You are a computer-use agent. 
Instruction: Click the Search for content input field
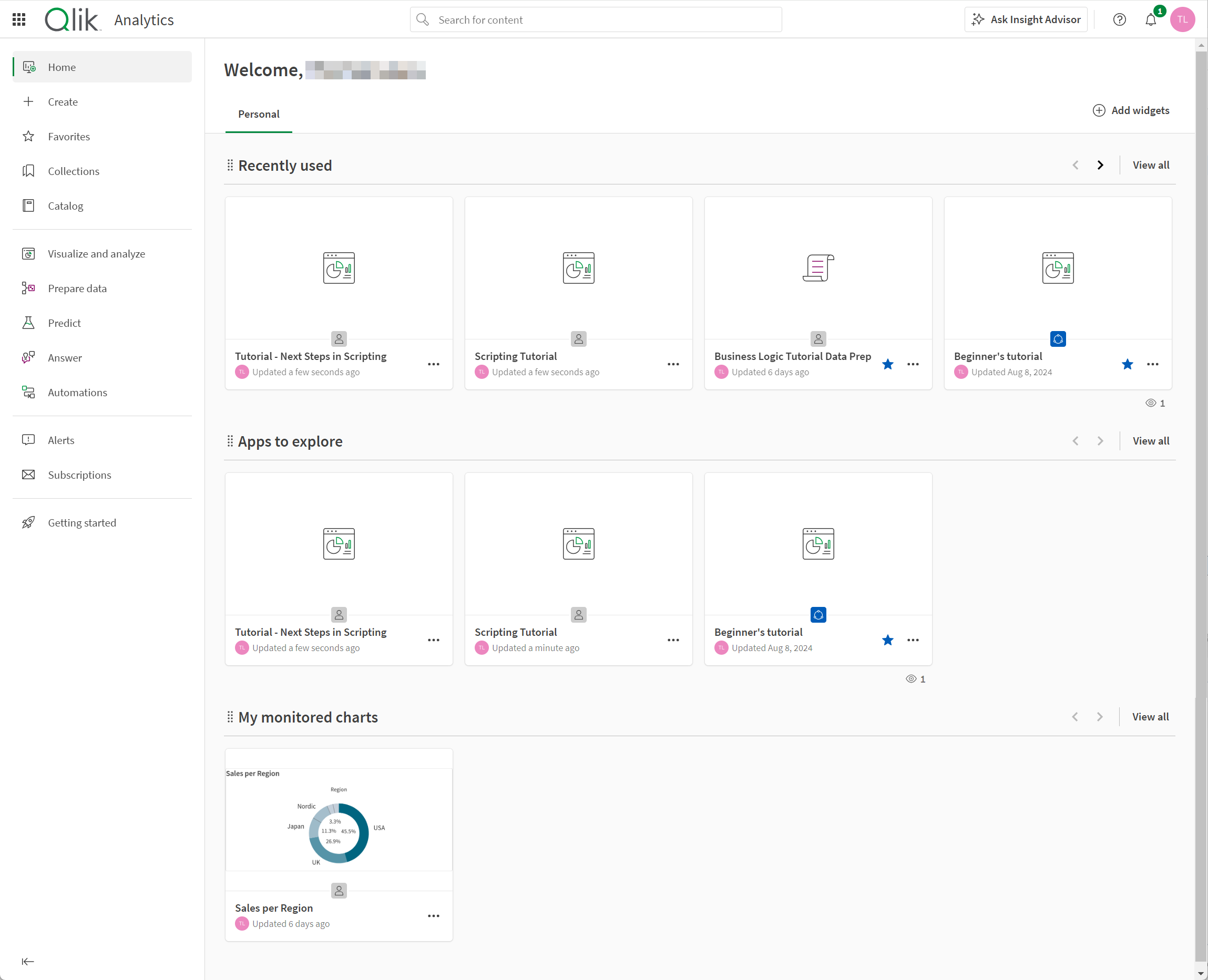click(596, 20)
